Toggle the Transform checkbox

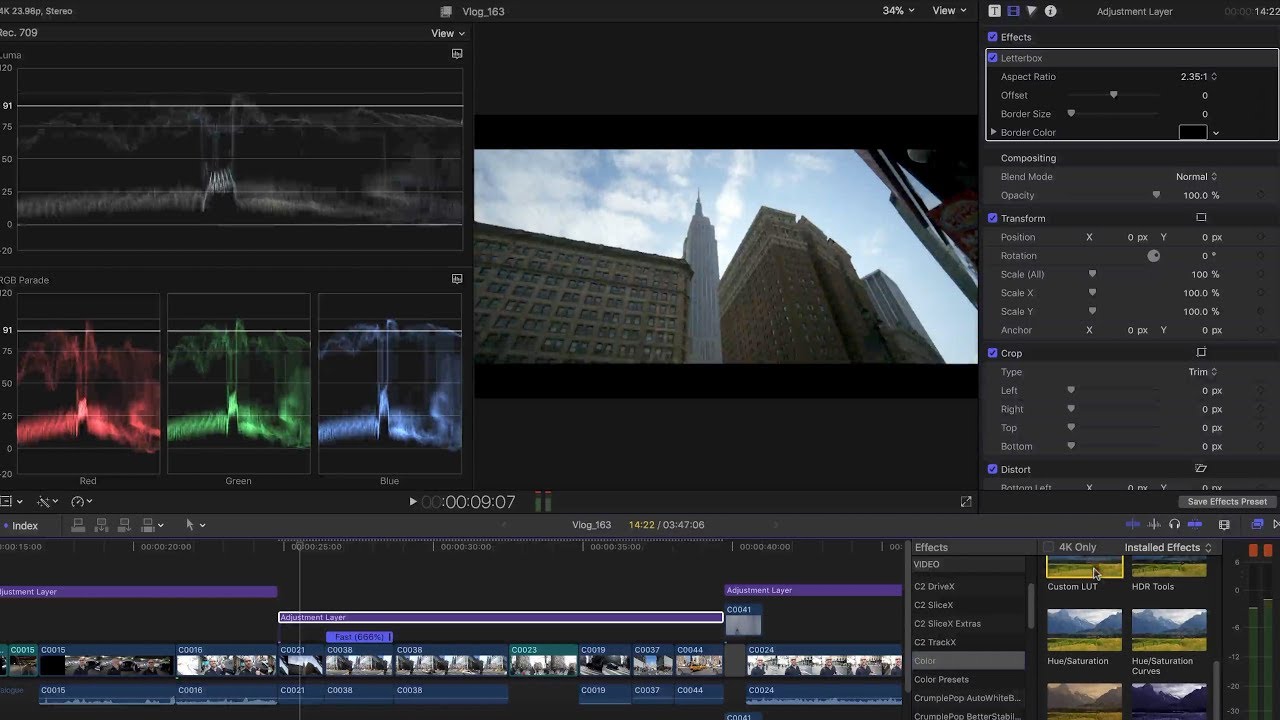992,218
